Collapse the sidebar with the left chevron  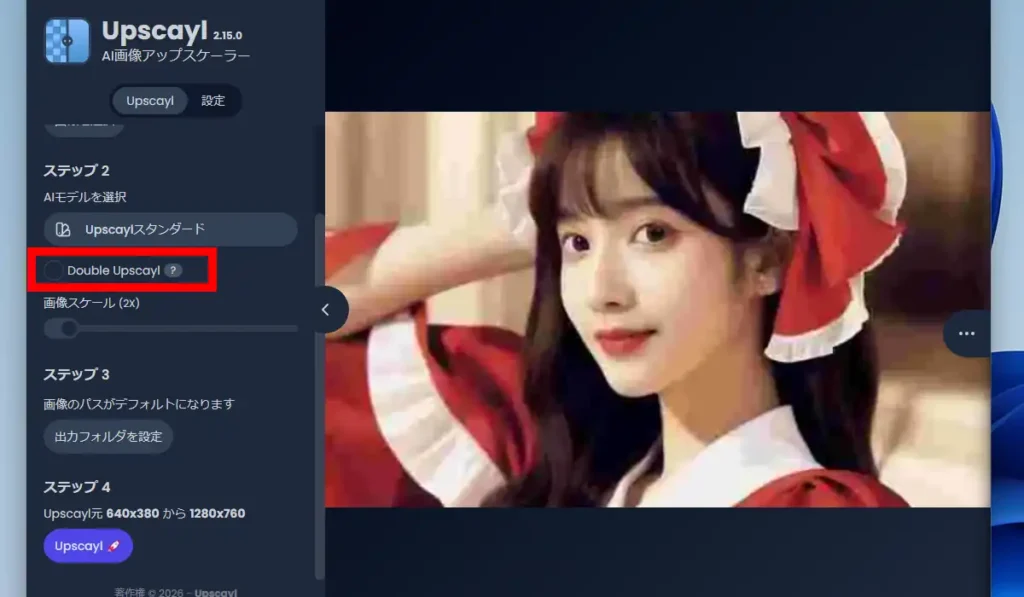coord(325,310)
